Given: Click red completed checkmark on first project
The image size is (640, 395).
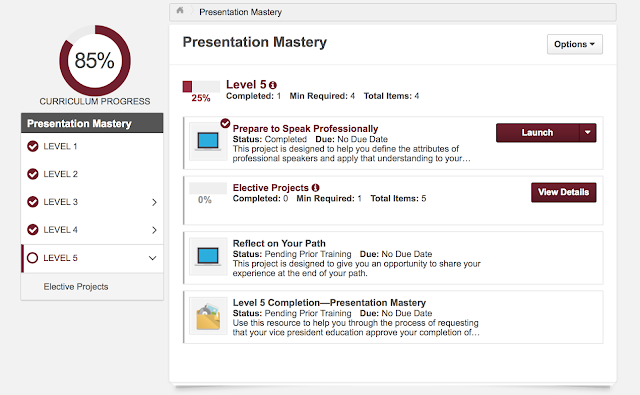Looking at the screenshot, I should tap(225, 123).
